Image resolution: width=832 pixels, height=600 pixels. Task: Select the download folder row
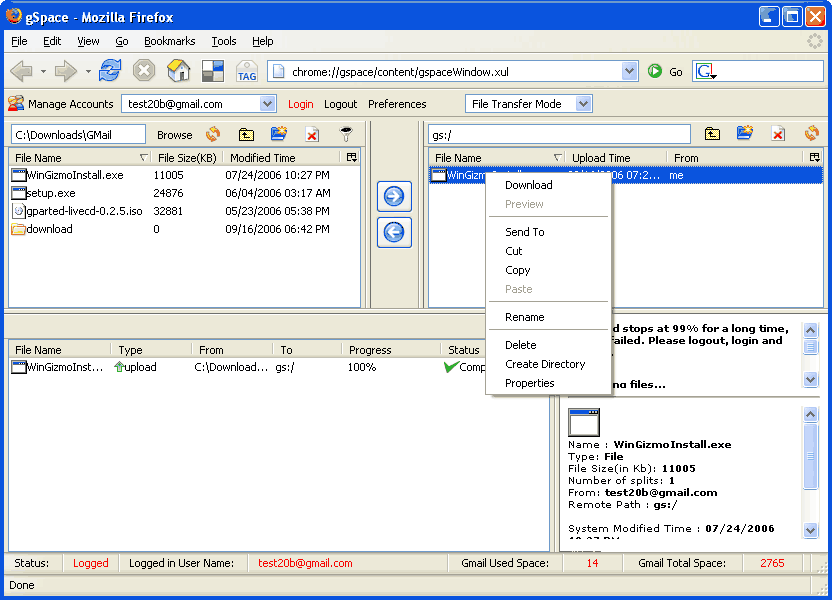[185, 229]
